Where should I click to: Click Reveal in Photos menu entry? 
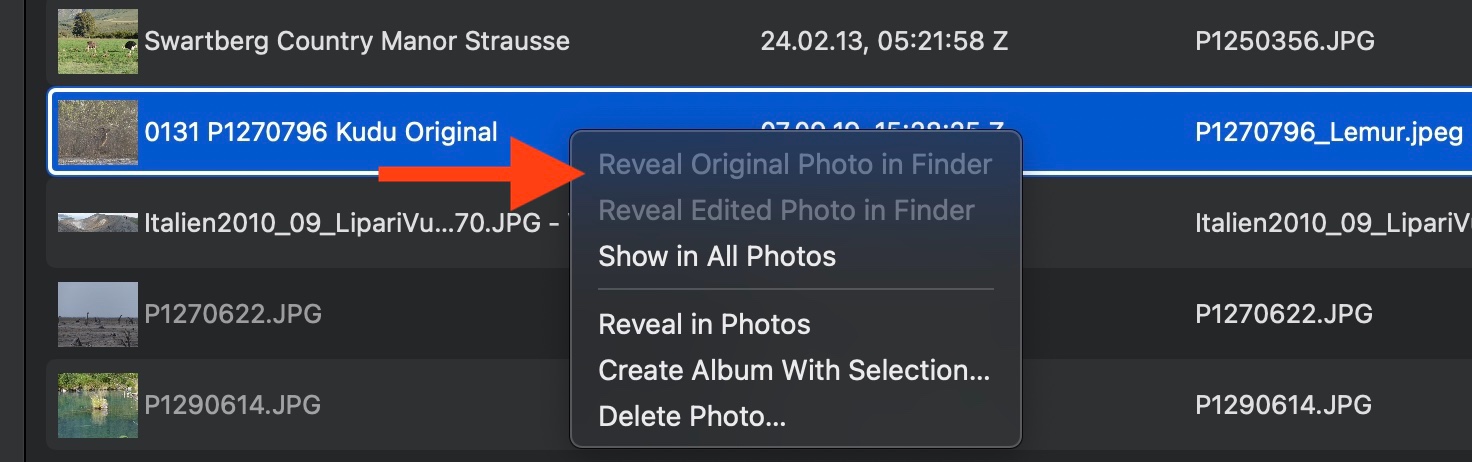(704, 325)
